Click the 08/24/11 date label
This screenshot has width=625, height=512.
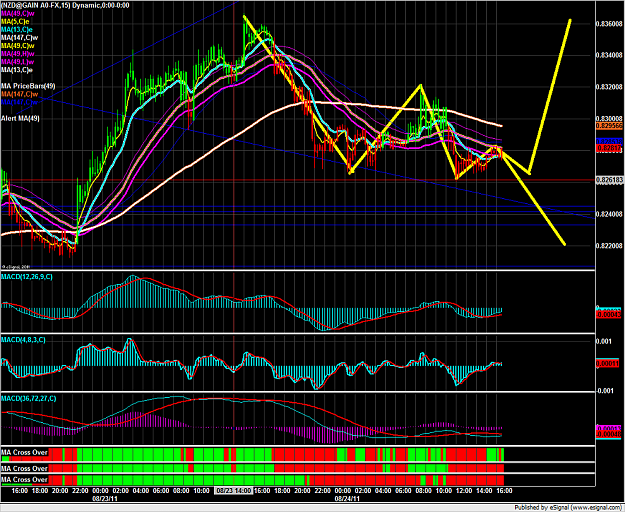pyautogui.click(x=348, y=498)
